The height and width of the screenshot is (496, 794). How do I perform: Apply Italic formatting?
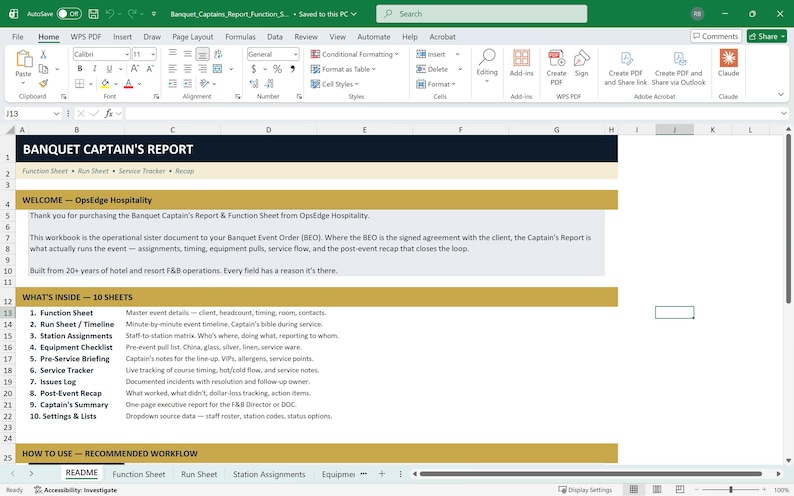(94, 69)
